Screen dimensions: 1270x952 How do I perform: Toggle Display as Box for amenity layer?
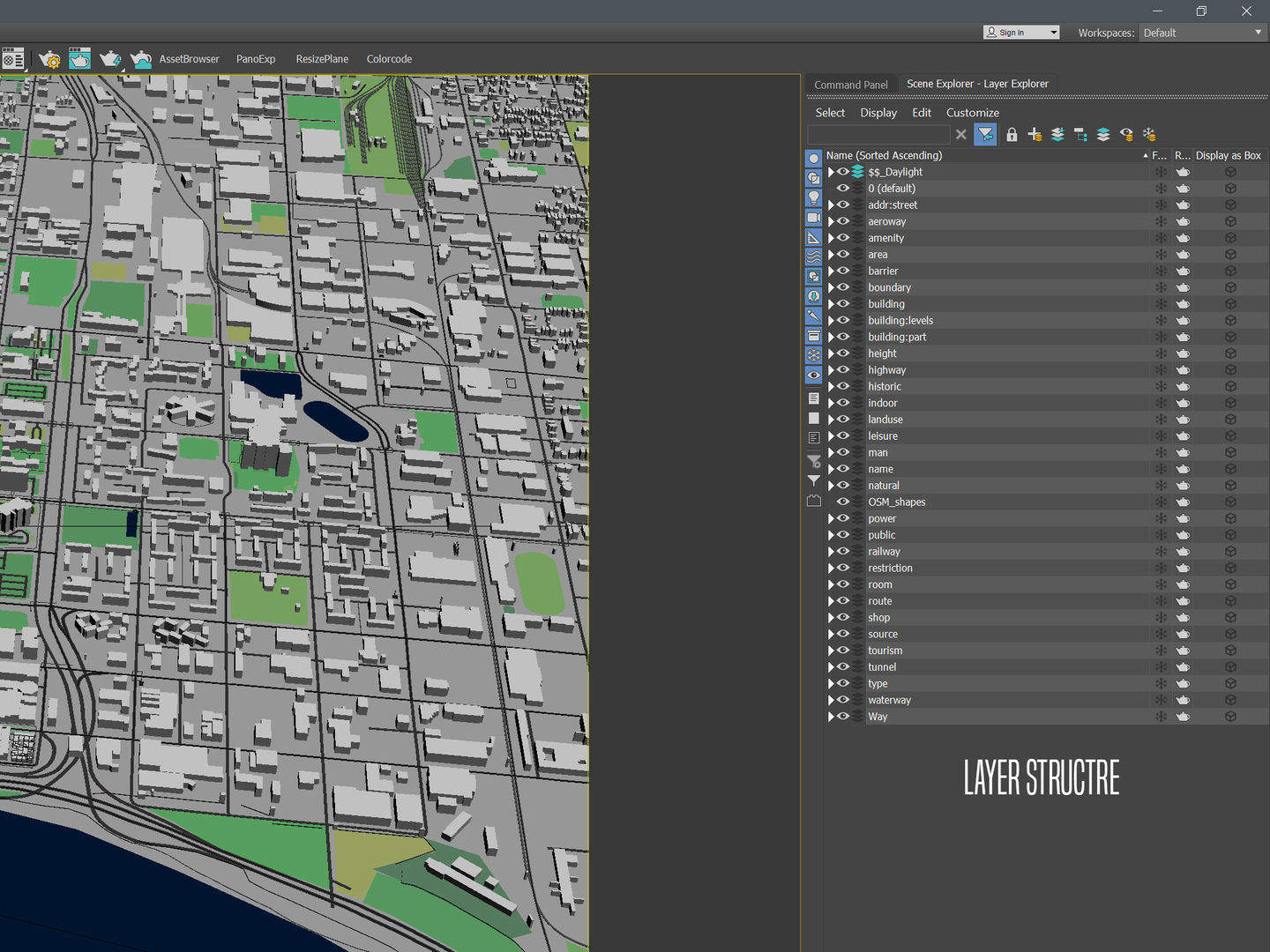(x=1230, y=238)
